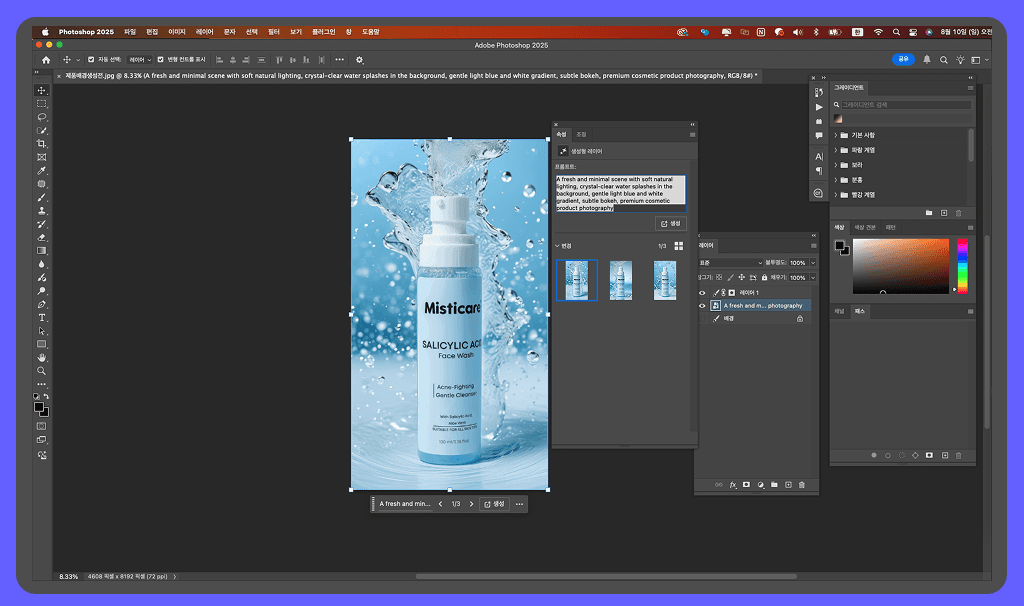Select the Eyedropper tool
The image size is (1024, 606).
[42, 170]
